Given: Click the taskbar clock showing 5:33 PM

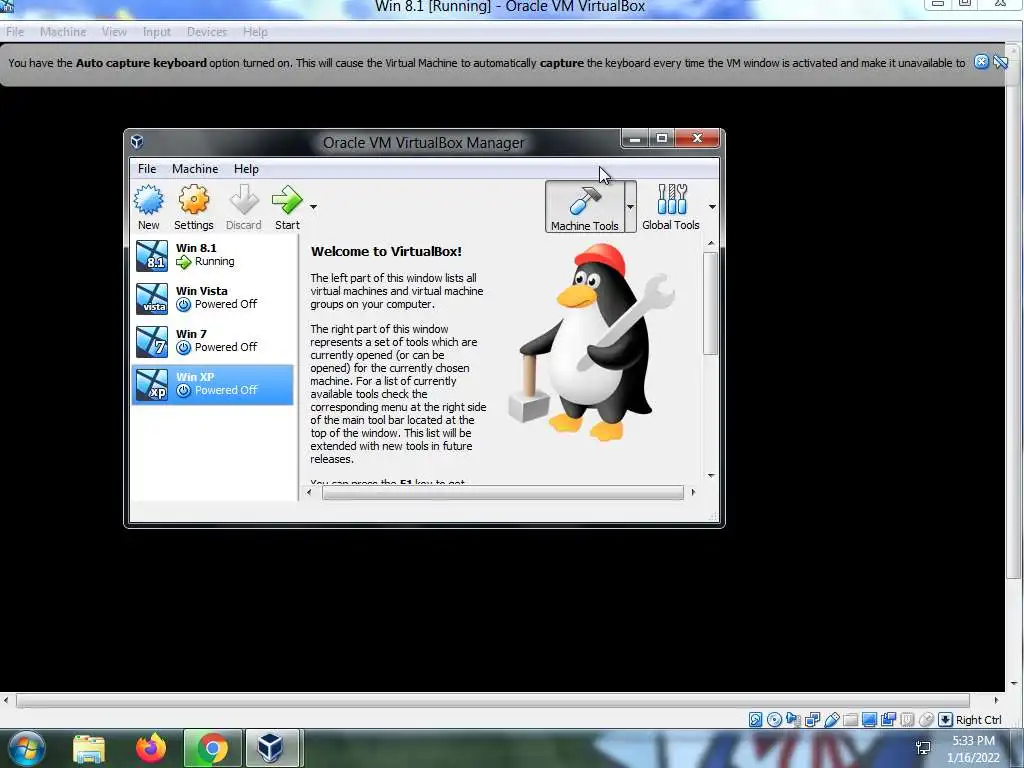Looking at the screenshot, I should coord(973,749).
